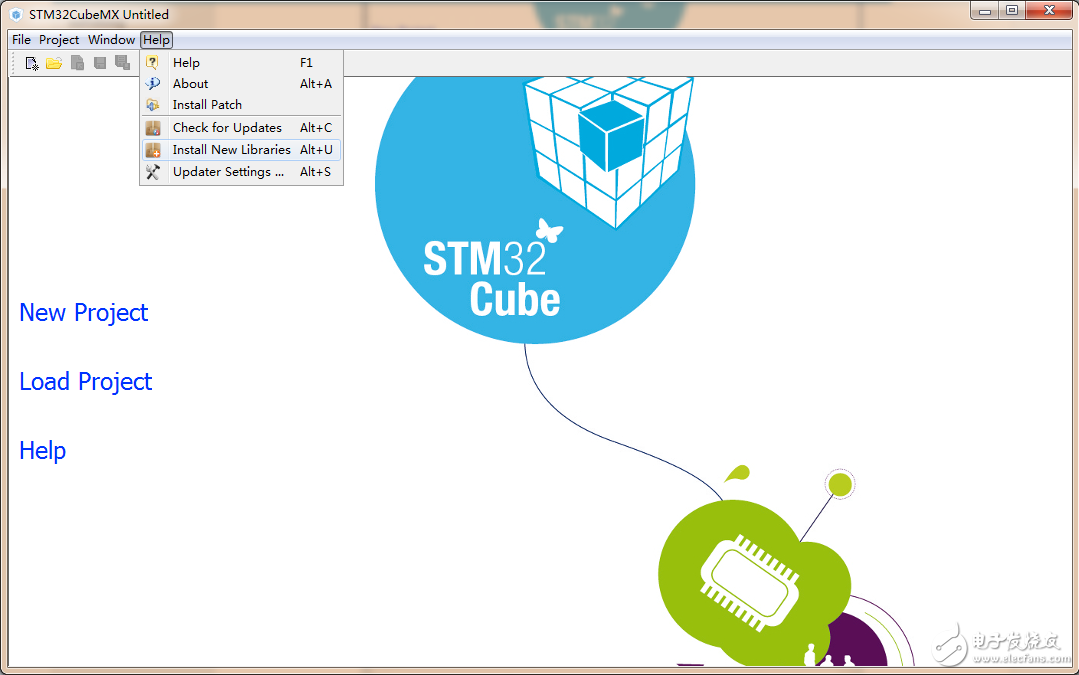Click the About info icon in menu
Viewport: 1079px width, 675px height.
[153, 84]
